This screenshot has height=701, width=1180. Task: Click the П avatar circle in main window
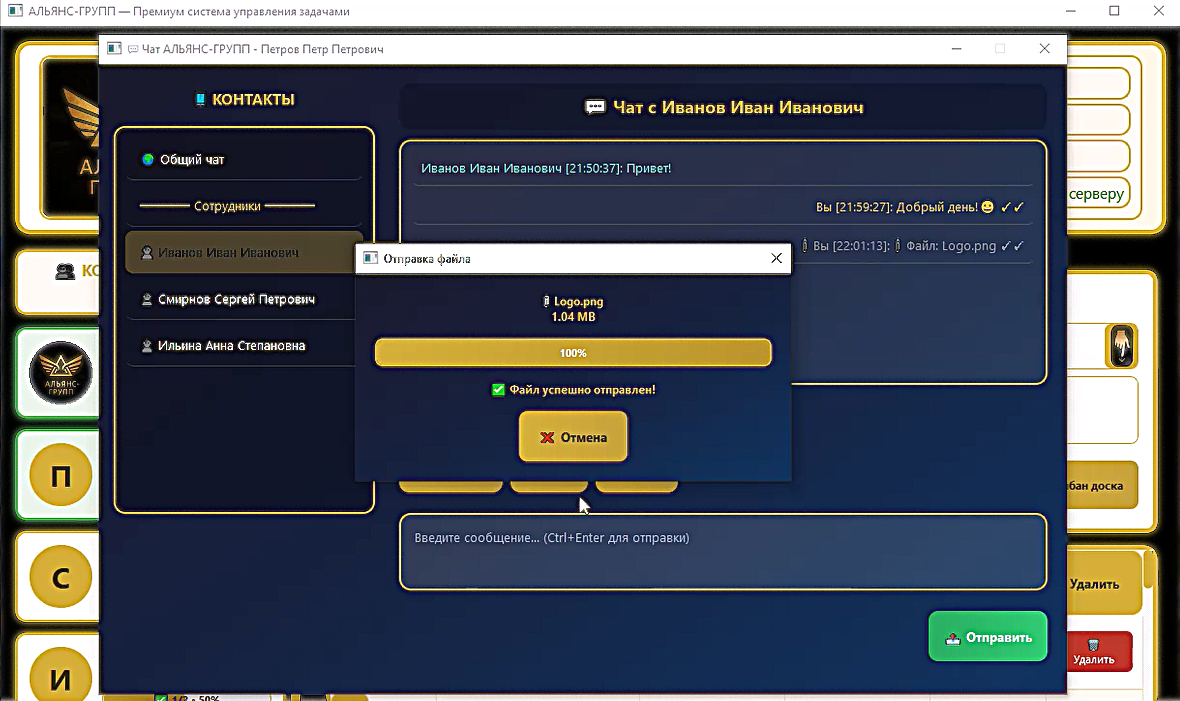60,475
